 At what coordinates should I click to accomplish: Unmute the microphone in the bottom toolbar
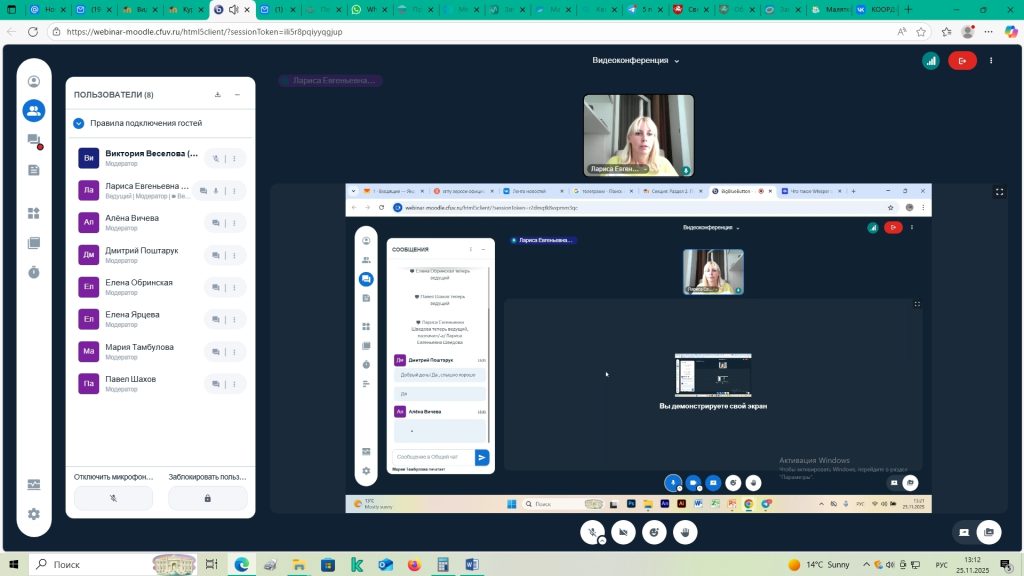coord(593,533)
